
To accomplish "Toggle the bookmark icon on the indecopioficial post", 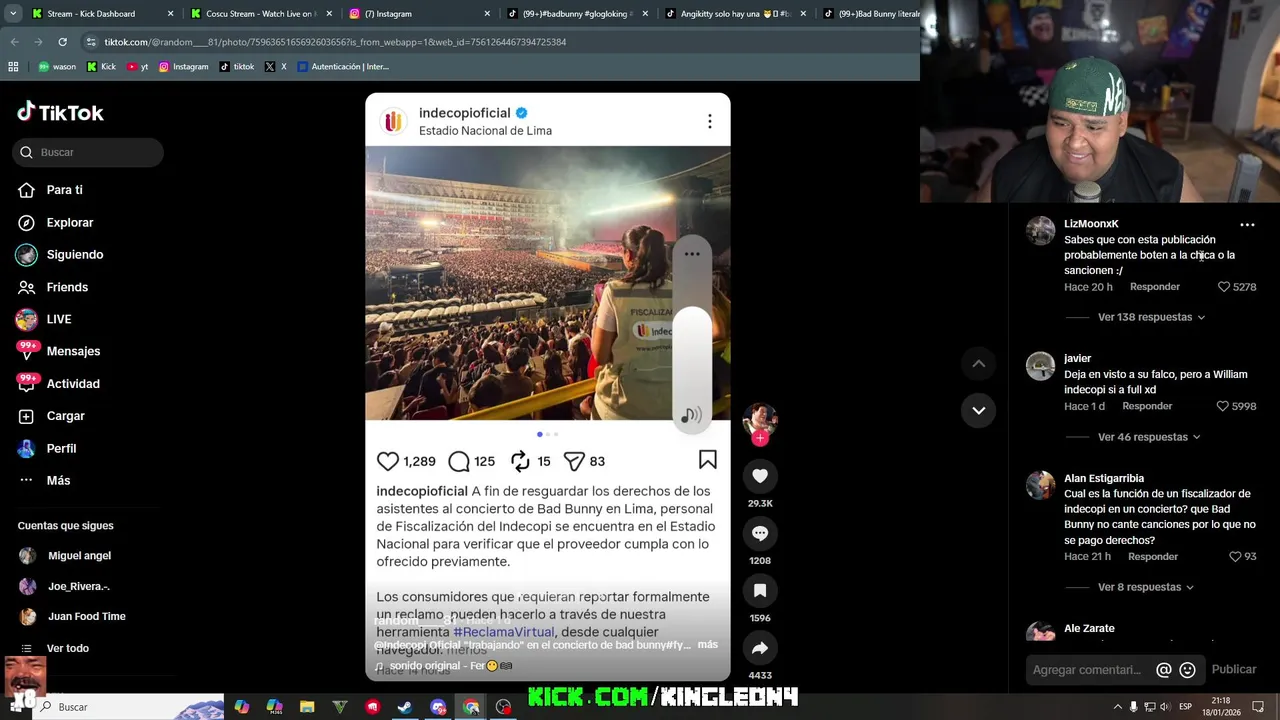I will [708, 459].
